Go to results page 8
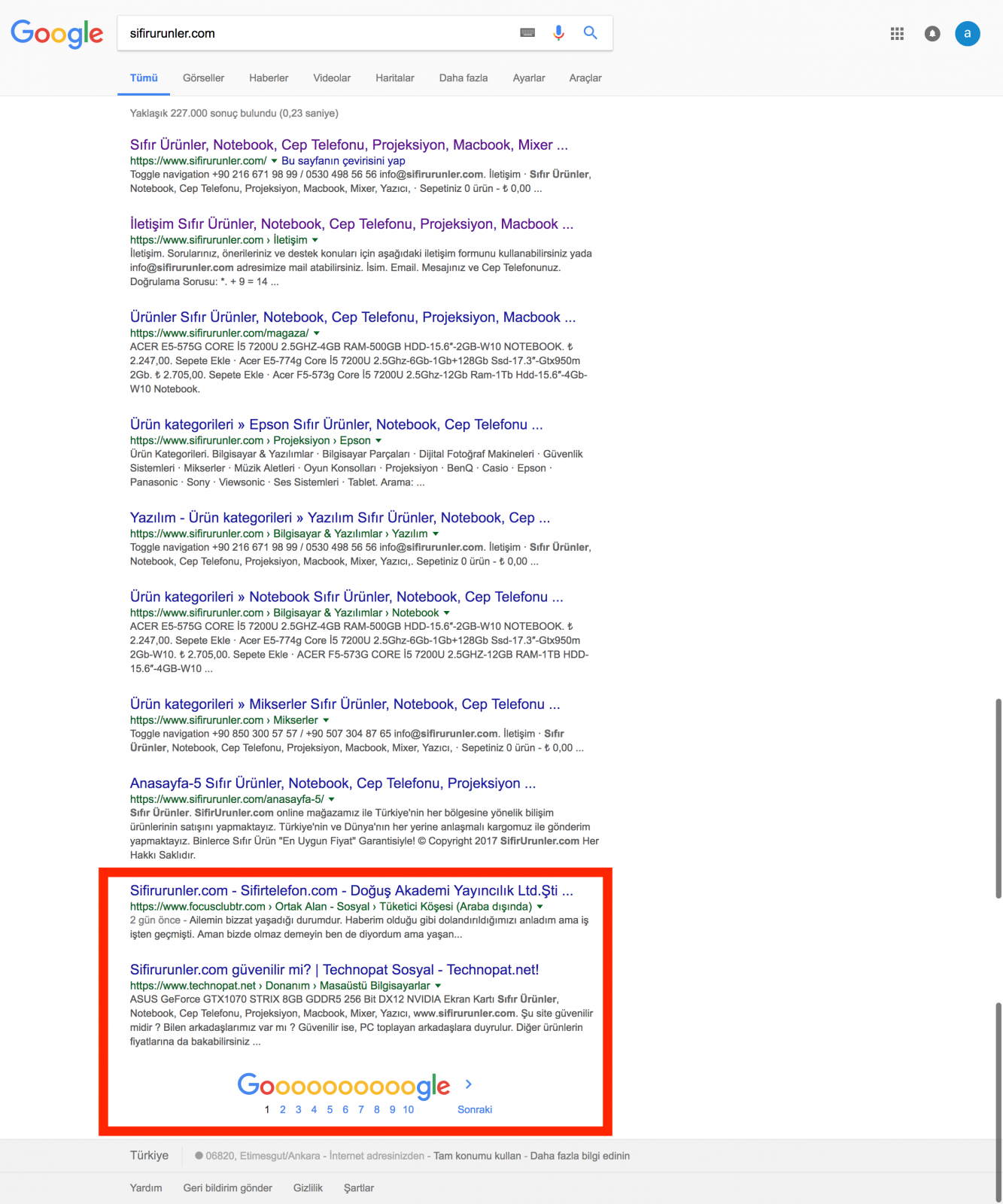Viewport: 1003px width, 1204px height. (377, 1110)
